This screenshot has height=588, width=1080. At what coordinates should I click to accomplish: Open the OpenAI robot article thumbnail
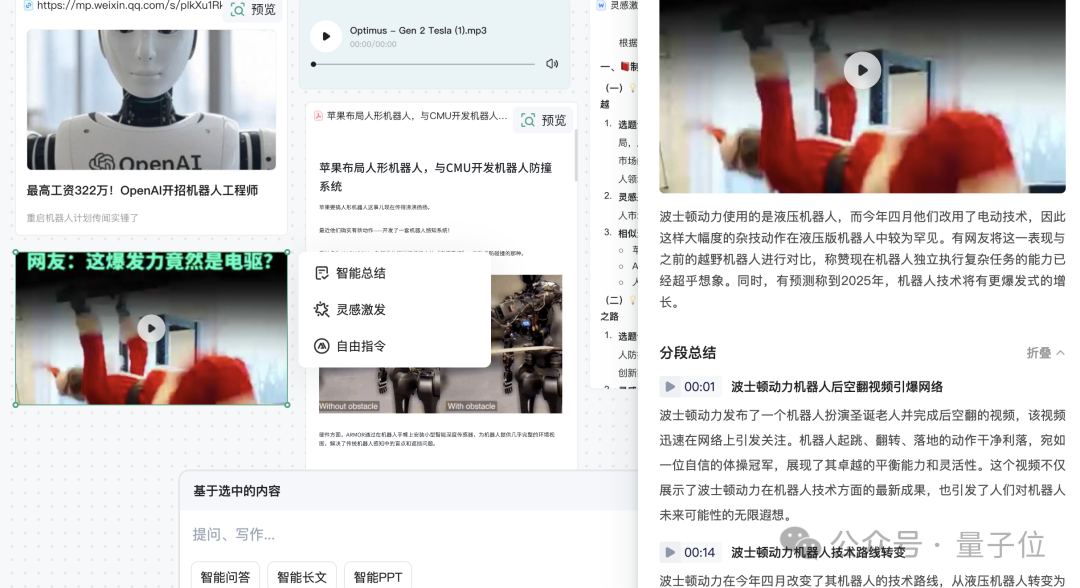point(152,100)
